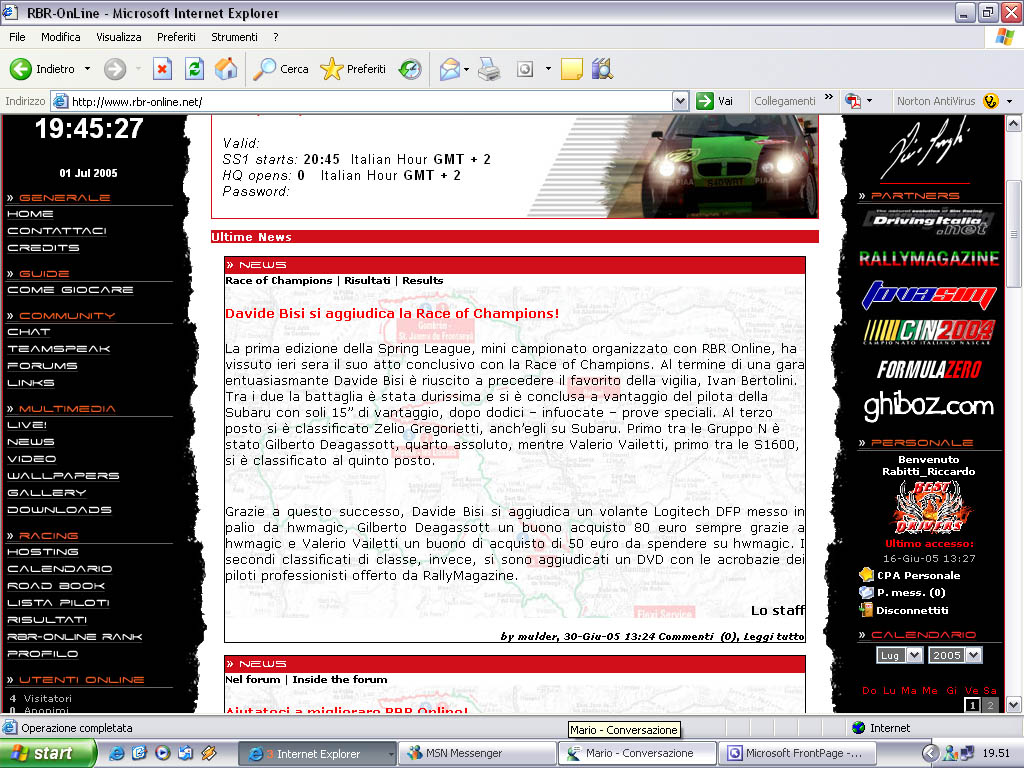
Task: Open the Preferiti menu
Action: coord(176,37)
